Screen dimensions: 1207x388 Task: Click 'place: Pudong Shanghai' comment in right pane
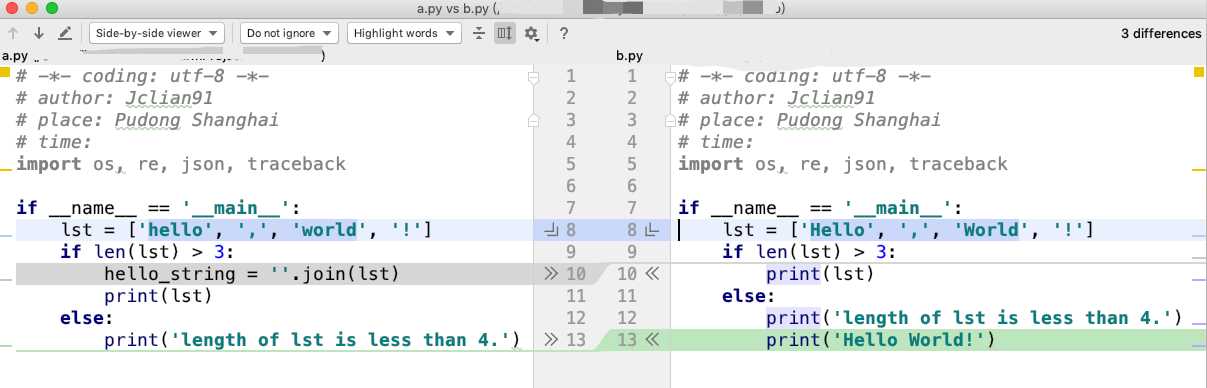click(x=809, y=120)
